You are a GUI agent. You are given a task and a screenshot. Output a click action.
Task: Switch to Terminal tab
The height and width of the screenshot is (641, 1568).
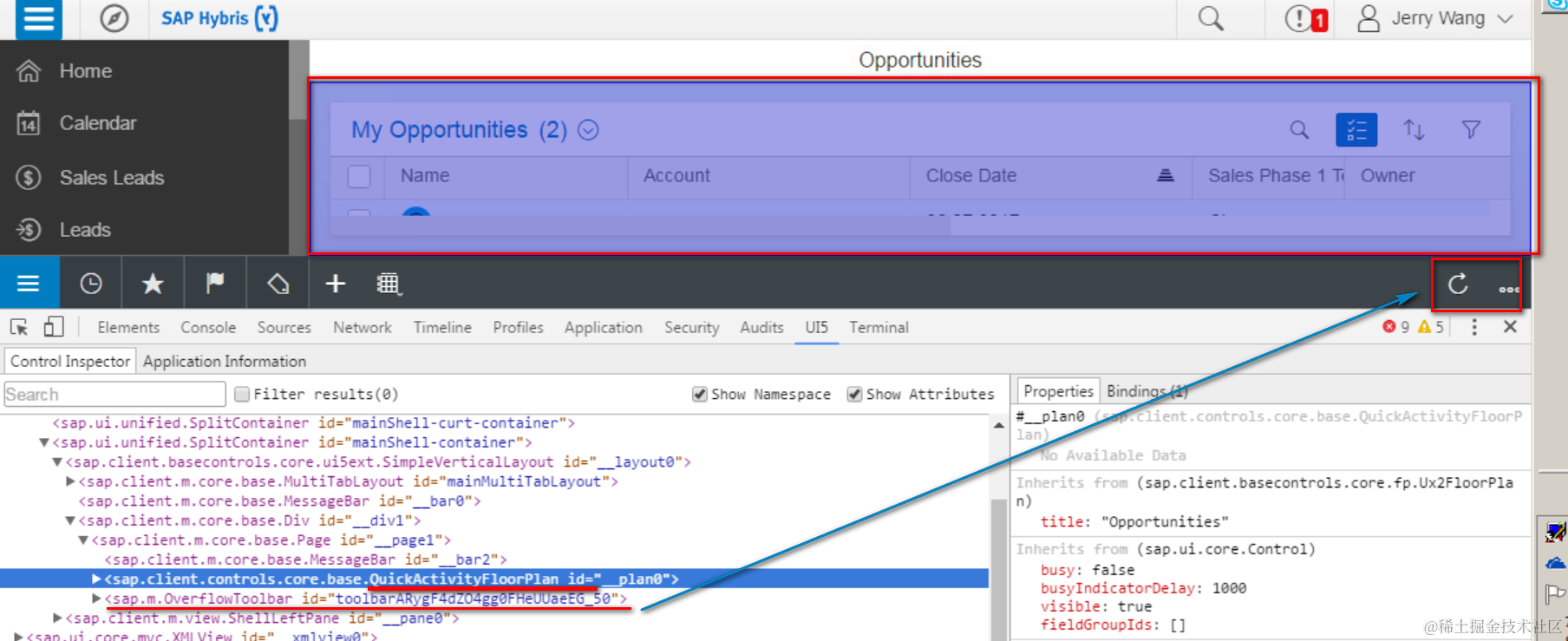879,327
